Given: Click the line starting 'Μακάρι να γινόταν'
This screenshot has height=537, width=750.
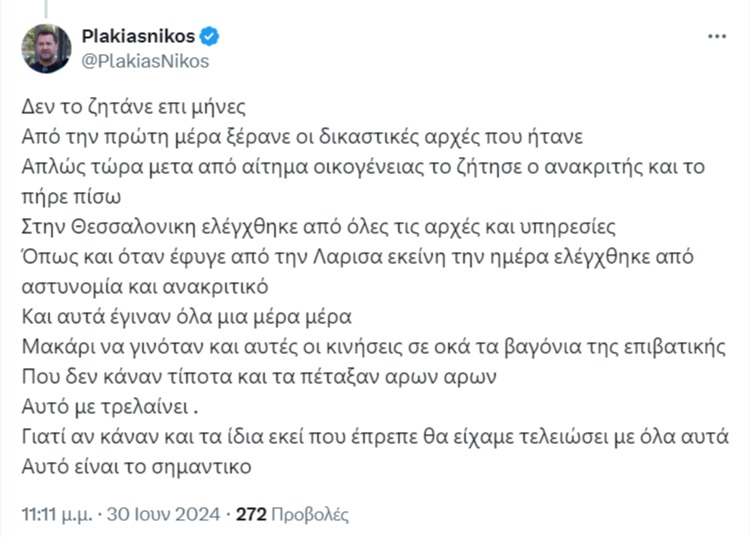Looking at the screenshot, I should click(374, 347).
